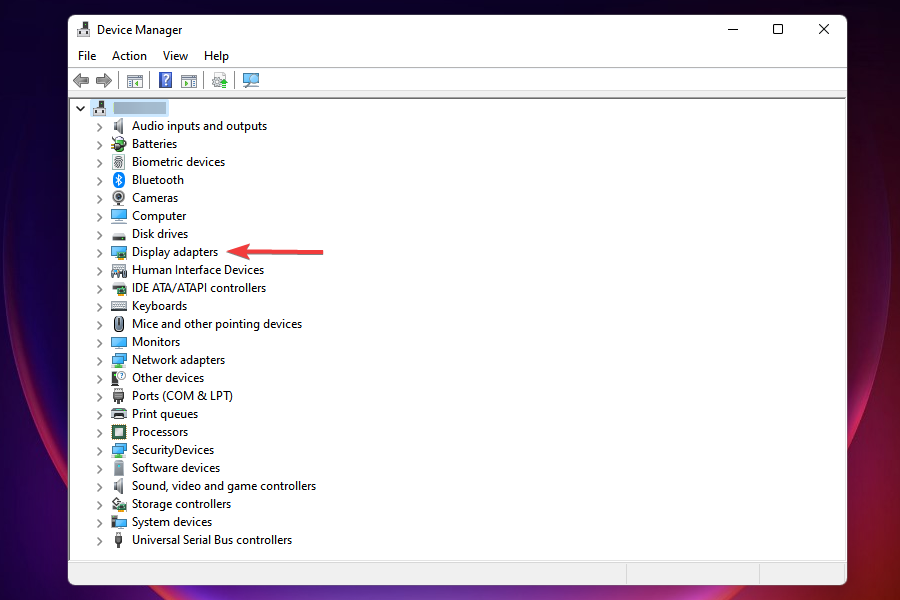Click the Processors chip icon
This screenshot has height=600, width=900.
119,432
